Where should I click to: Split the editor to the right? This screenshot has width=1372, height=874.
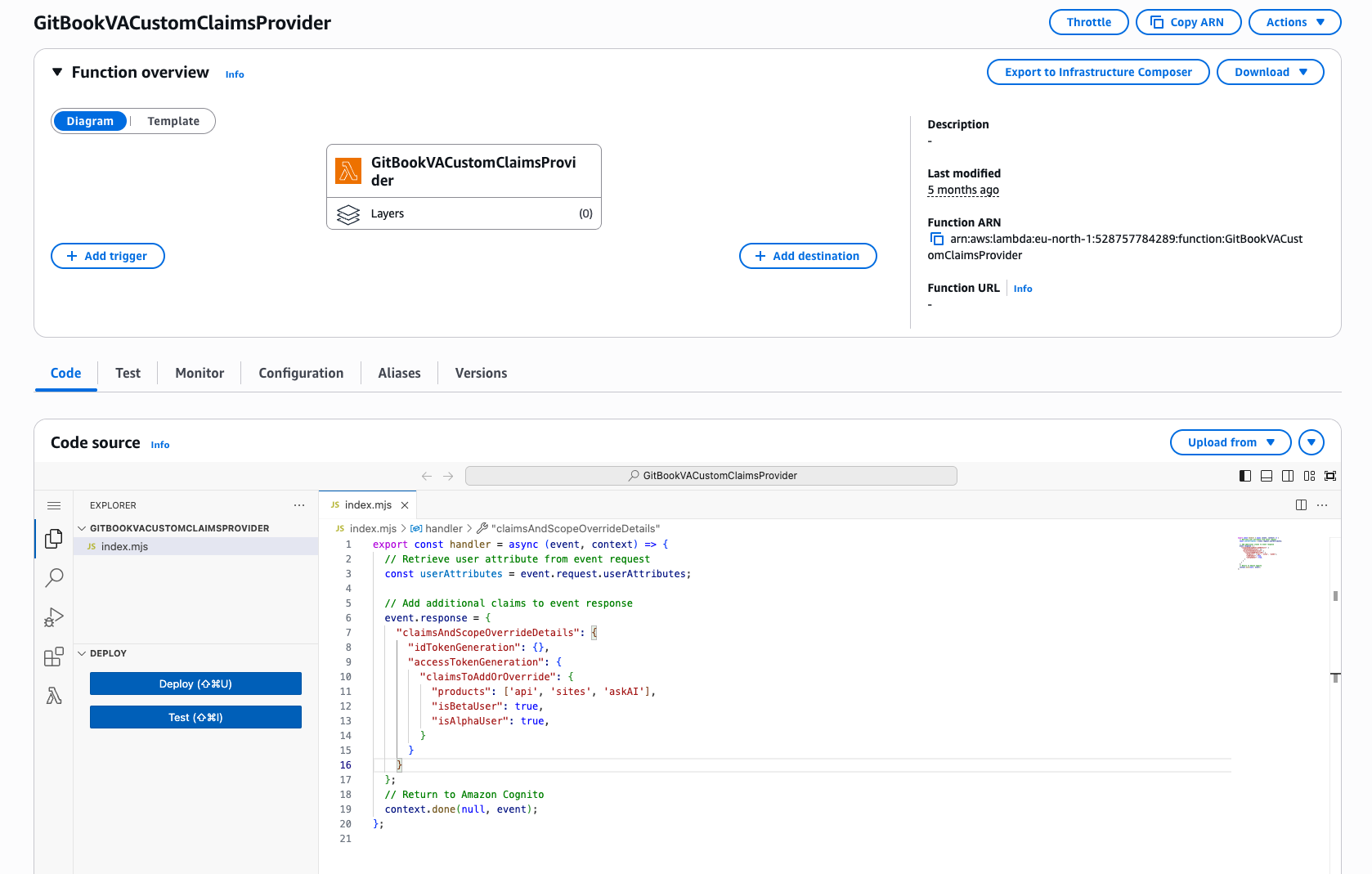(1301, 505)
